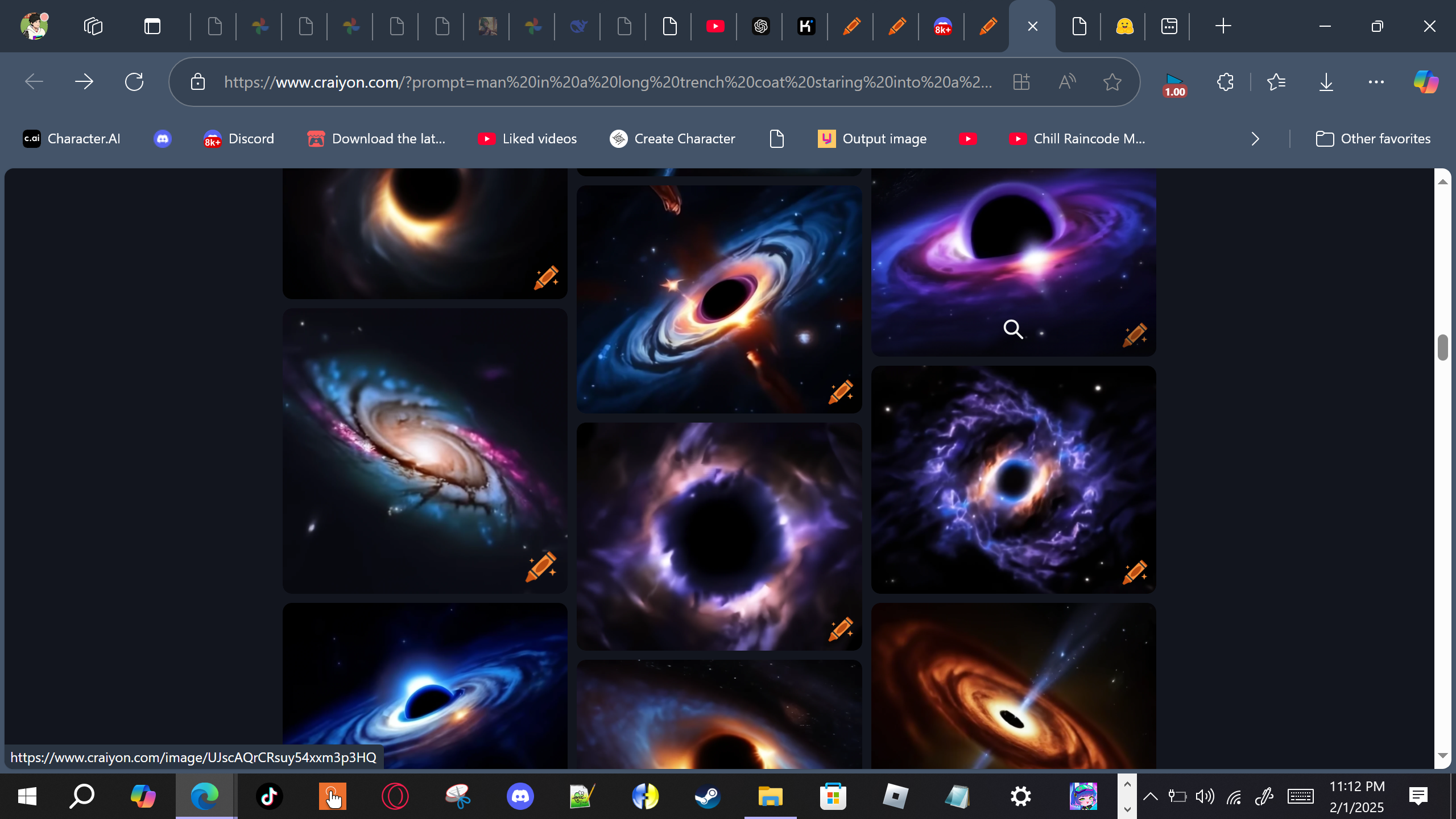The image size is (1456, 819).
Task: Expand the bookmarks bar overflow chevron
Action: [1255, 139]
